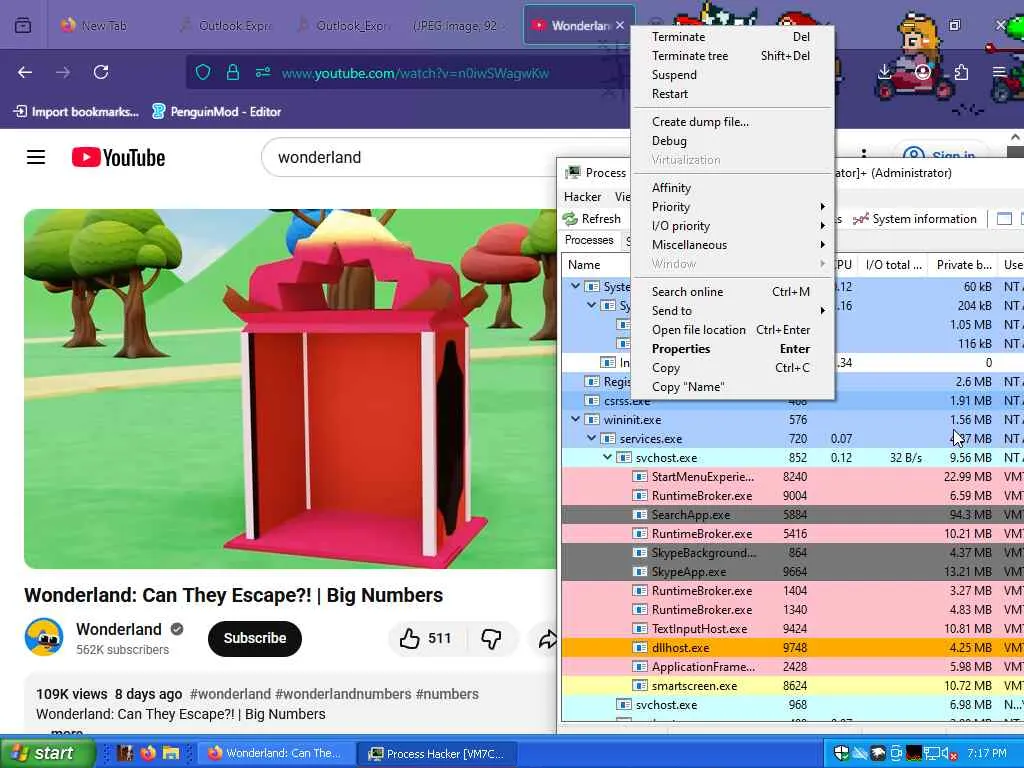Subscribe to the Wonderland channel
This screenshot has height=768, width=1024.
255,638
